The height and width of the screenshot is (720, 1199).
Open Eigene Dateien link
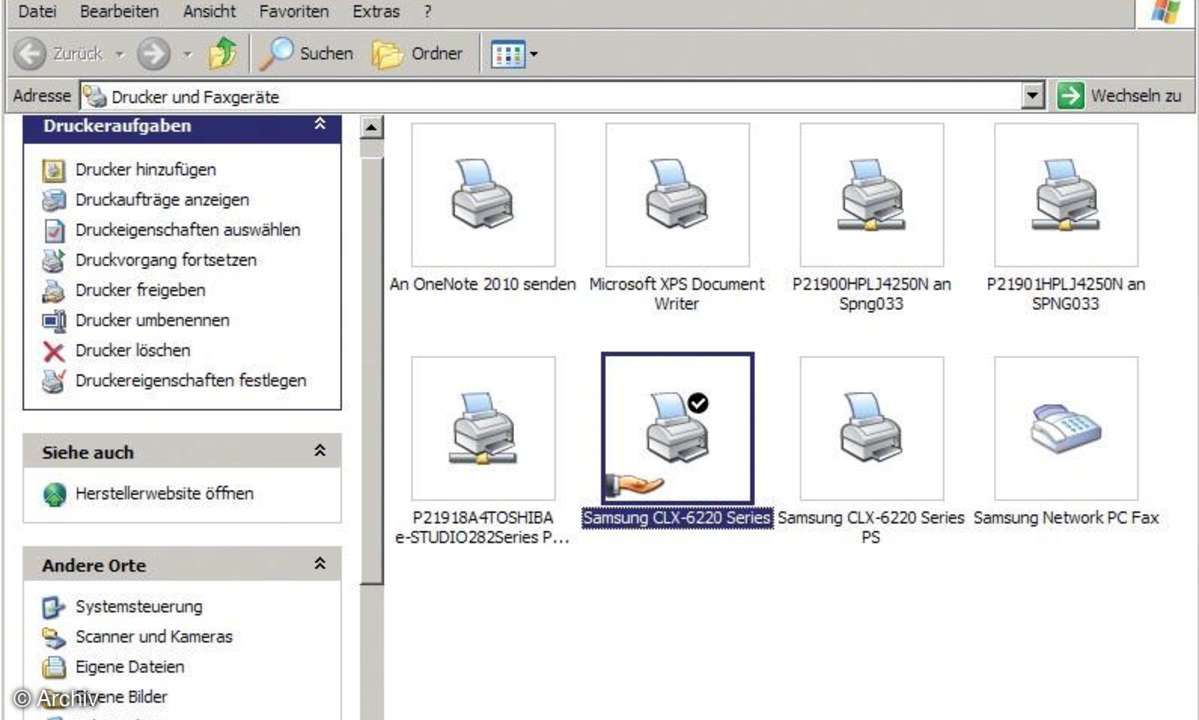pyautogui.click(x=130, y=666)
